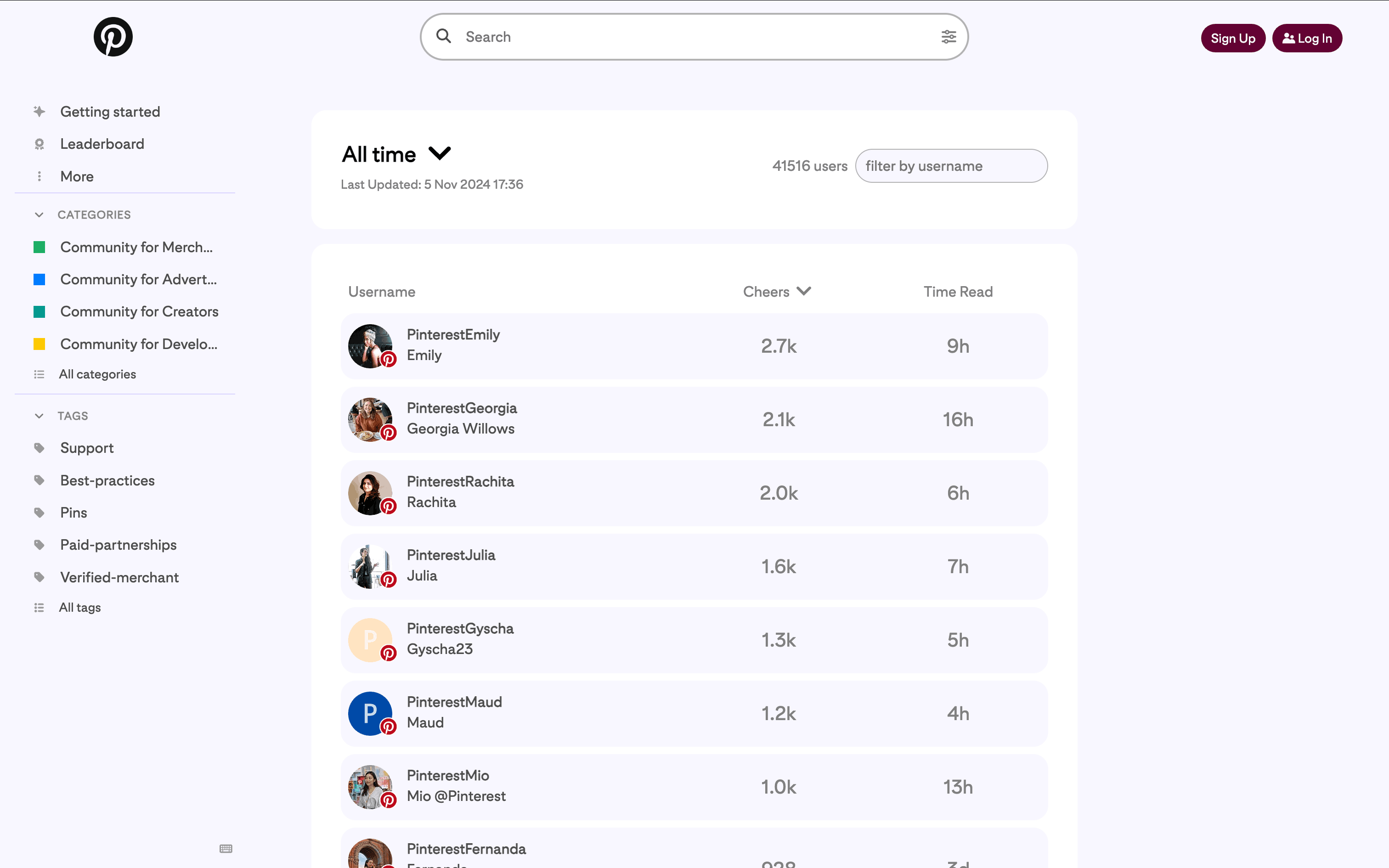Click the All tags list icon
This screenshot has height=868, width=1389.
(39, 607)
